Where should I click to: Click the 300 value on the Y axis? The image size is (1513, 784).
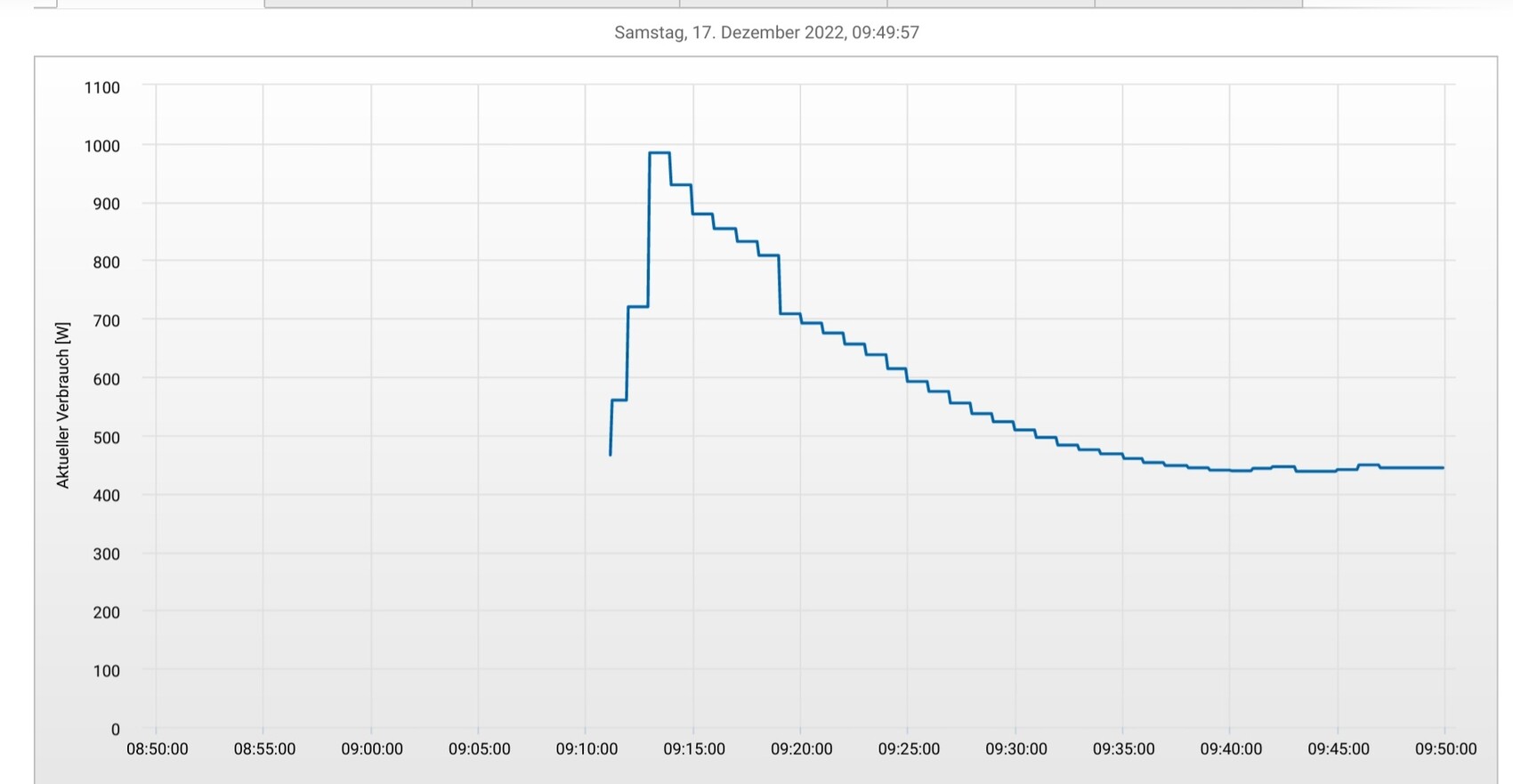pyautogui.click(x=106, y=554)
